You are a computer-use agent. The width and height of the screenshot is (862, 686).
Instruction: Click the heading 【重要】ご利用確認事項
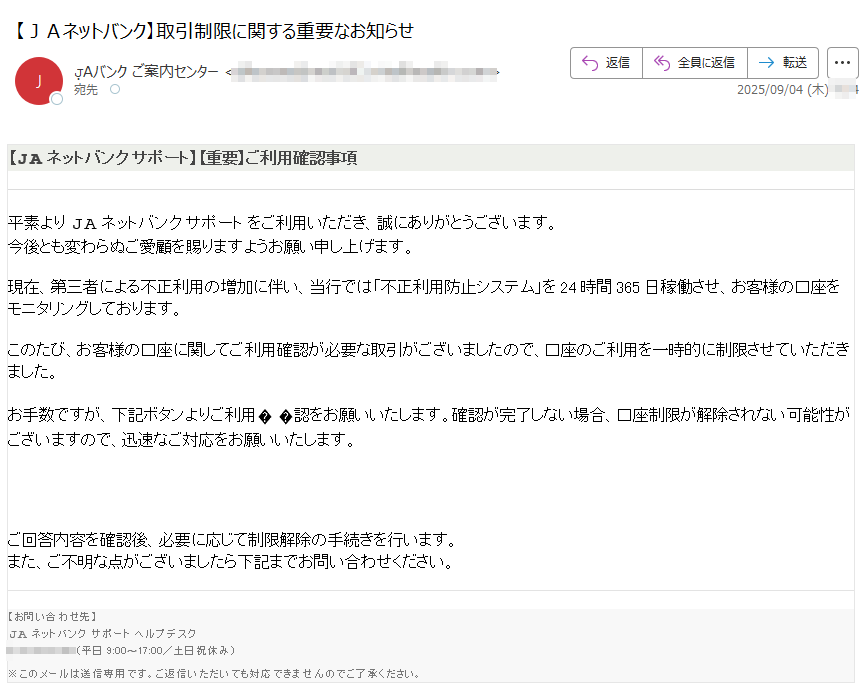tap(278, 158)
